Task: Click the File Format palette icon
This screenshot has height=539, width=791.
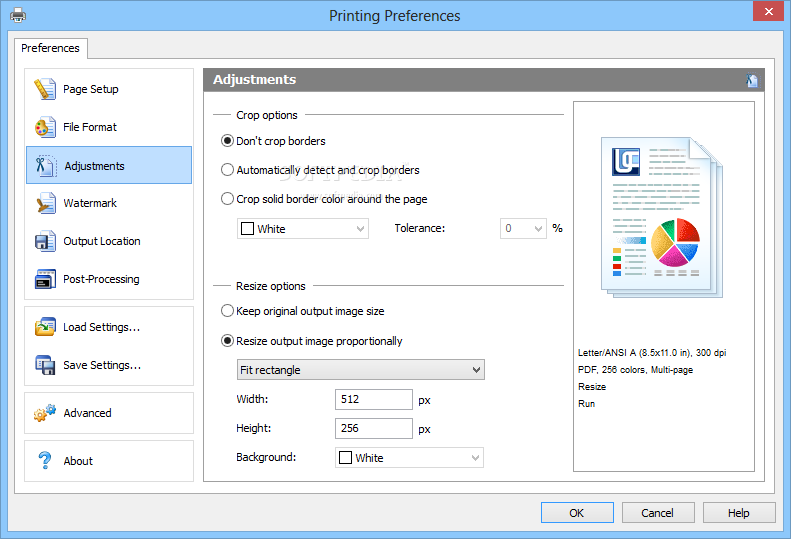Action: point(45,127)
